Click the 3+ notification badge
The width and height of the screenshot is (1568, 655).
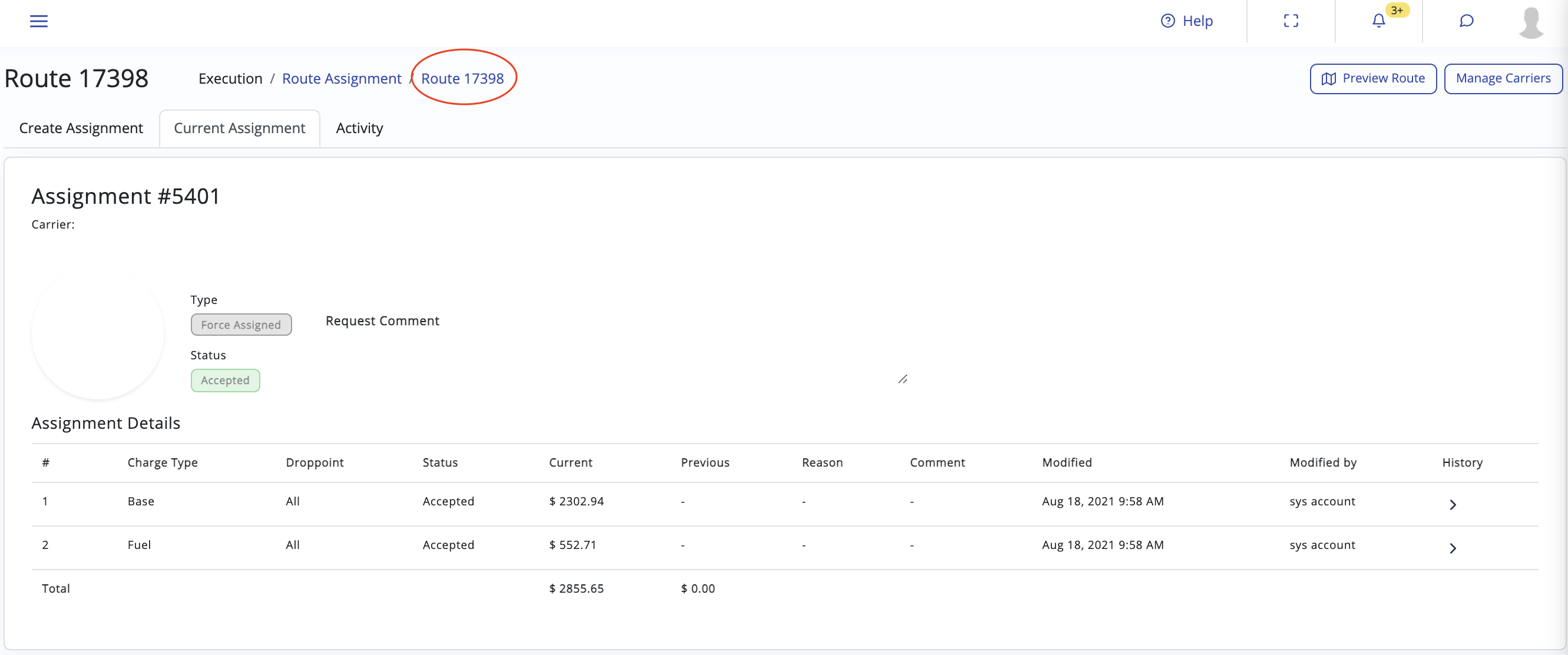pos(1397,11)
